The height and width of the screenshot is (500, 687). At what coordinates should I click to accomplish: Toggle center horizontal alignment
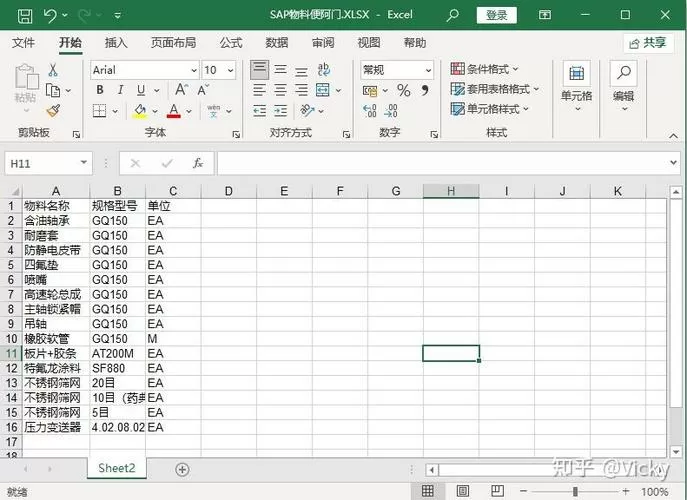coord(280,90)
